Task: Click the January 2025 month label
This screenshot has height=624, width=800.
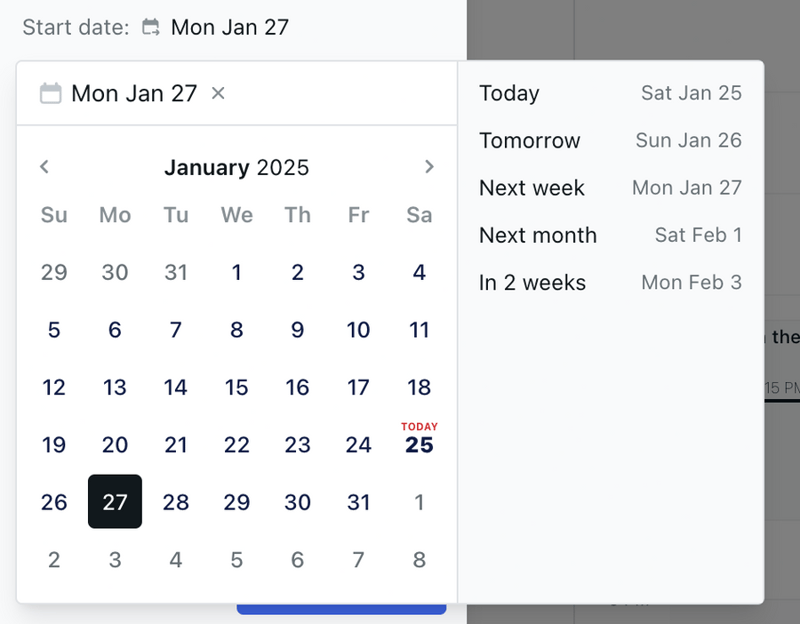Action: [x=236, y=167]
